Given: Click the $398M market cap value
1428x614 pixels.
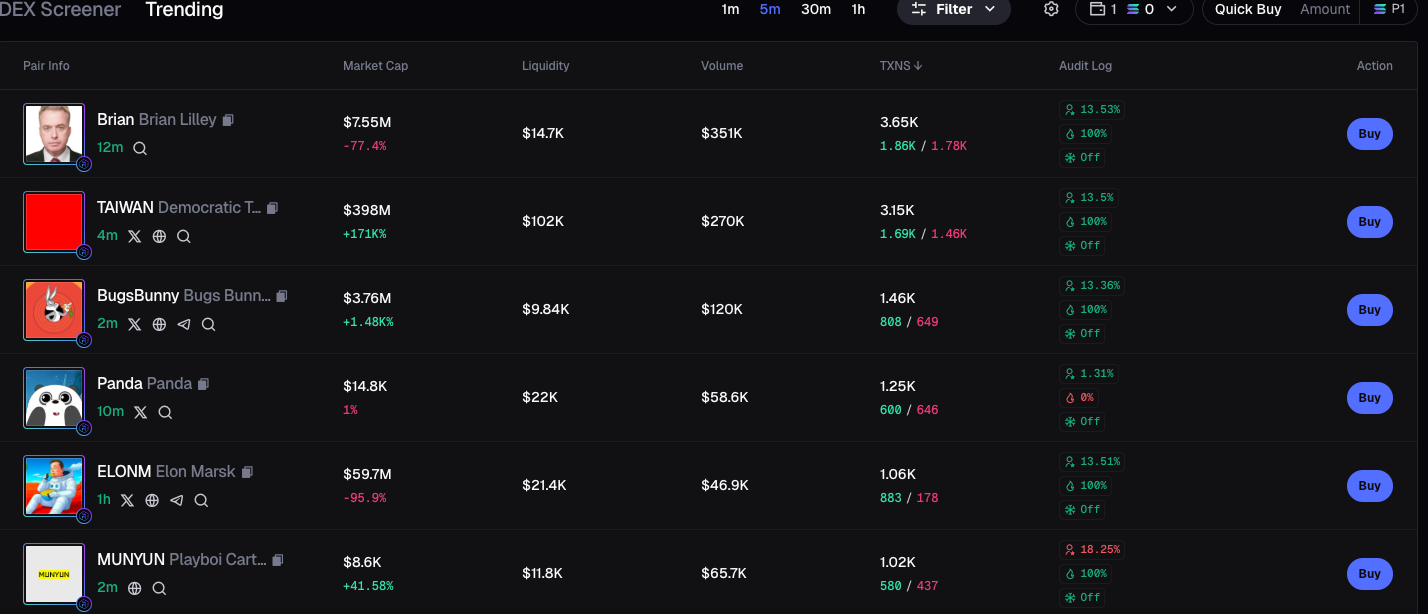Looking at the screenshot, I should [x=367, y=210].
